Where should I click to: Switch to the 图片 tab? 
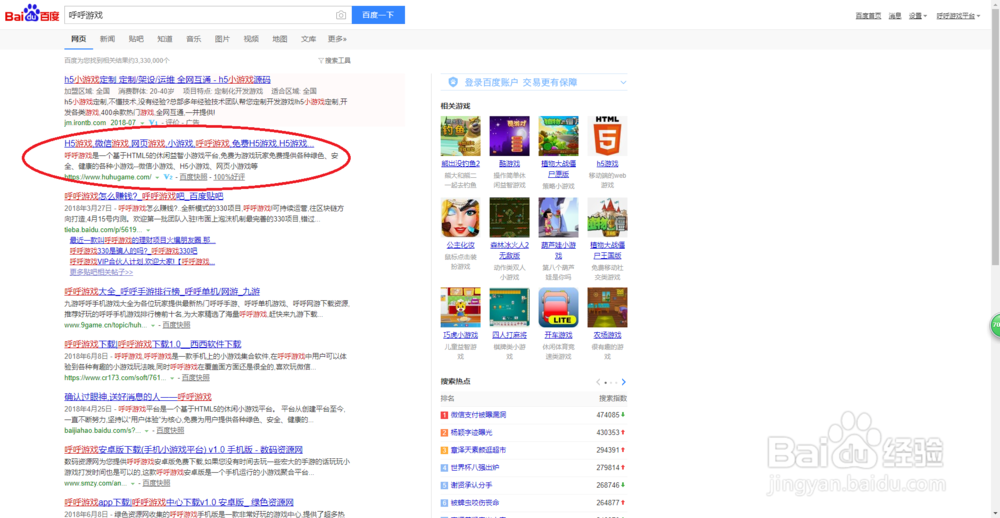coord(222,39)
